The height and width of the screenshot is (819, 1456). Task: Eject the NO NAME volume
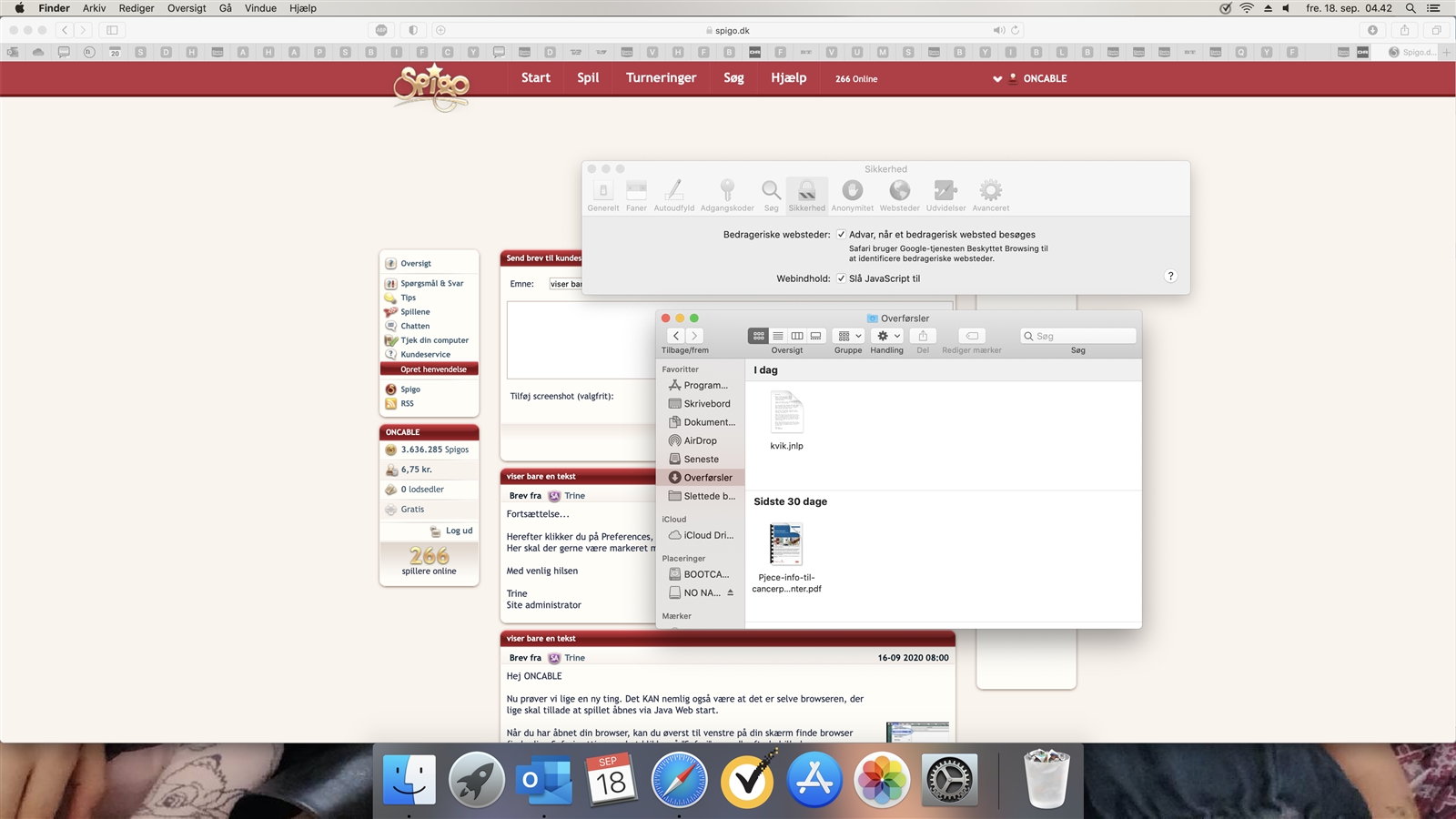coord(730,592)
